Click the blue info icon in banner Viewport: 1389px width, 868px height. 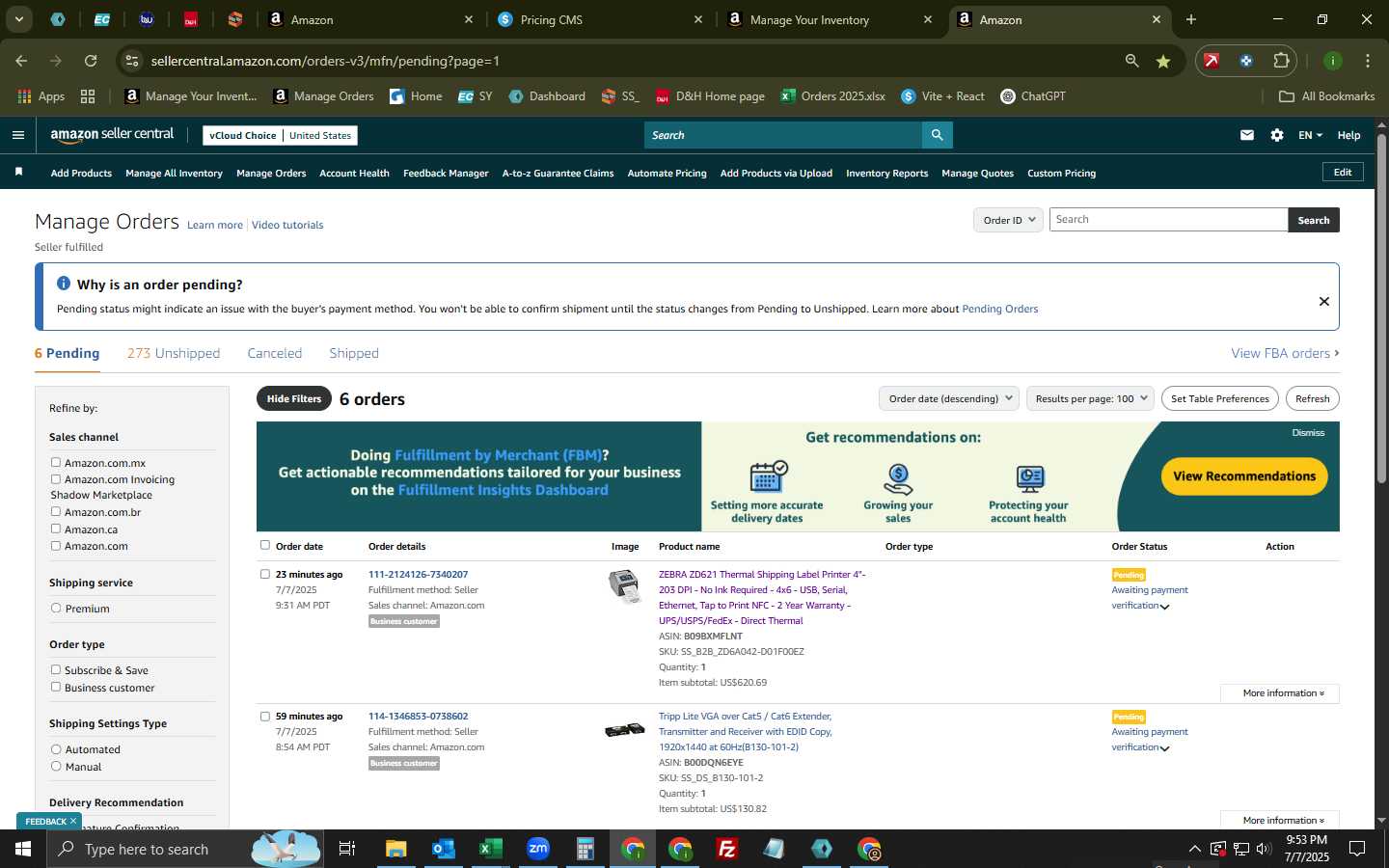click(64, 284)
